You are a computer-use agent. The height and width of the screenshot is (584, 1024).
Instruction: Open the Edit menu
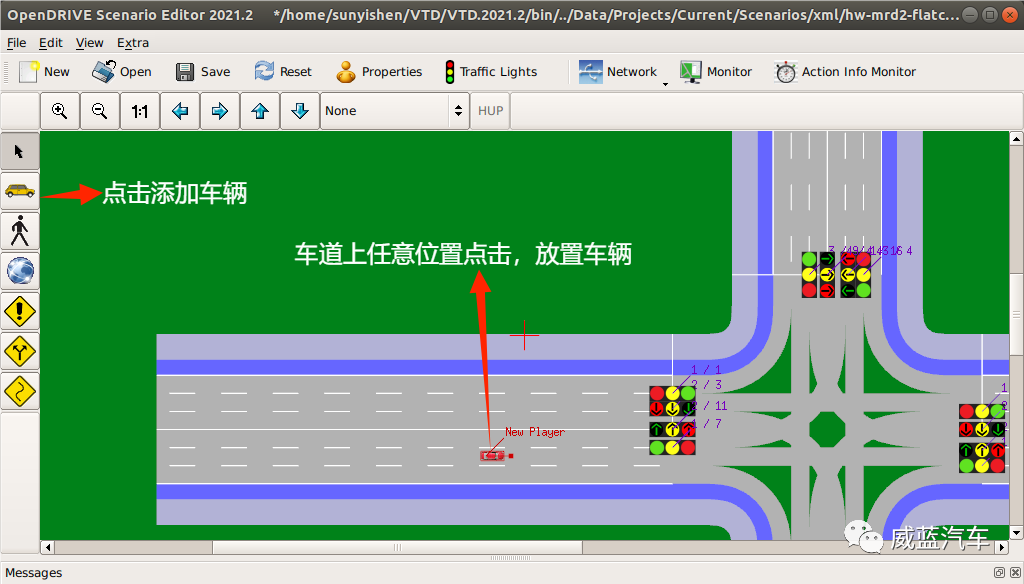[x=50, y=42]
